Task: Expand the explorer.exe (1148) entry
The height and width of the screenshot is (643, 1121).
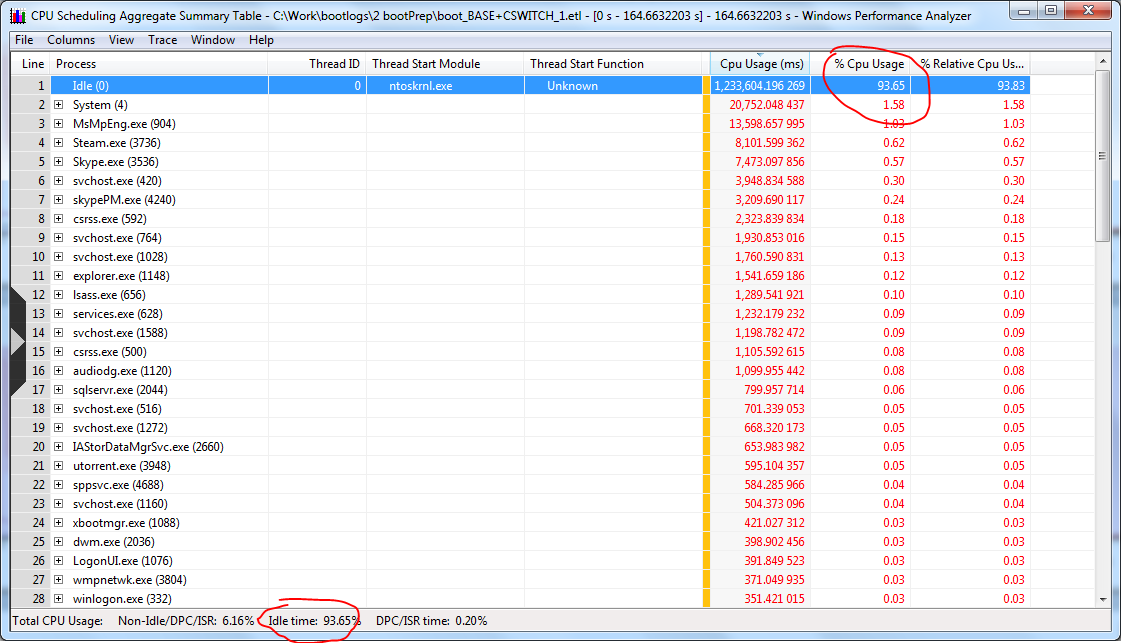Action: [59, 276]
